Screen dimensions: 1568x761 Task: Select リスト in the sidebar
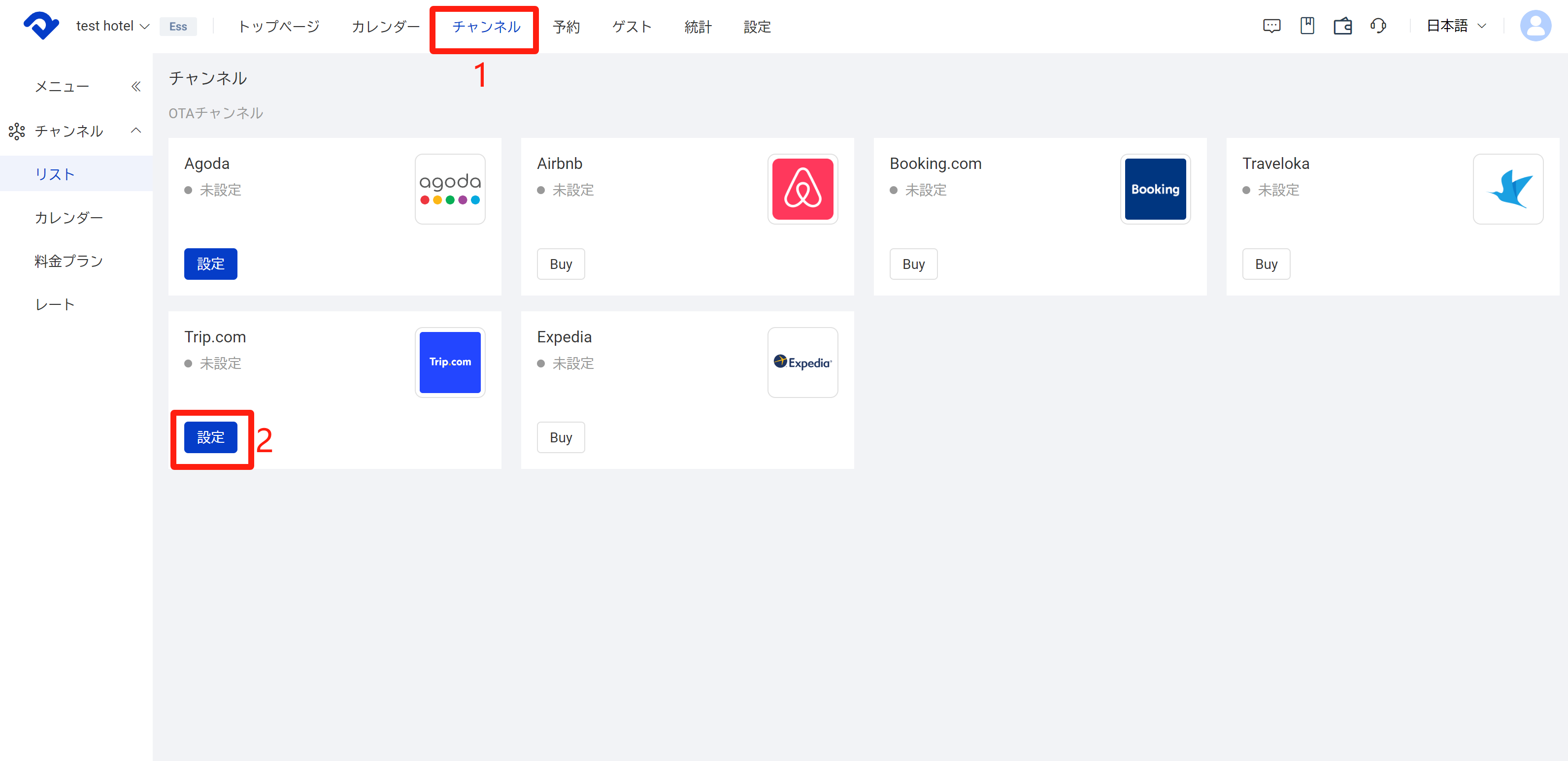click(x=76, y=174)
